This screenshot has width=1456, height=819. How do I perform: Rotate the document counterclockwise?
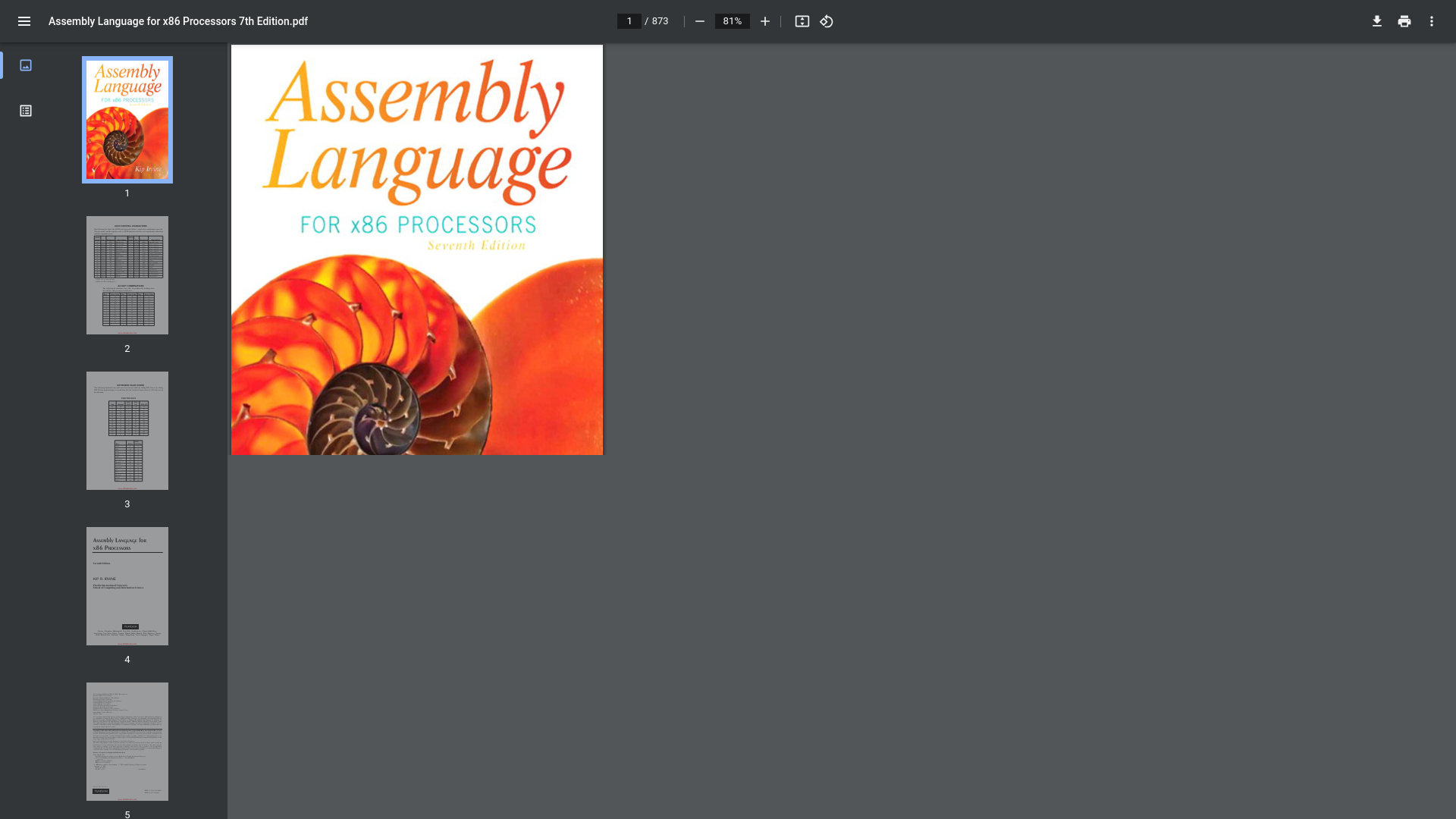click(827, 21)
